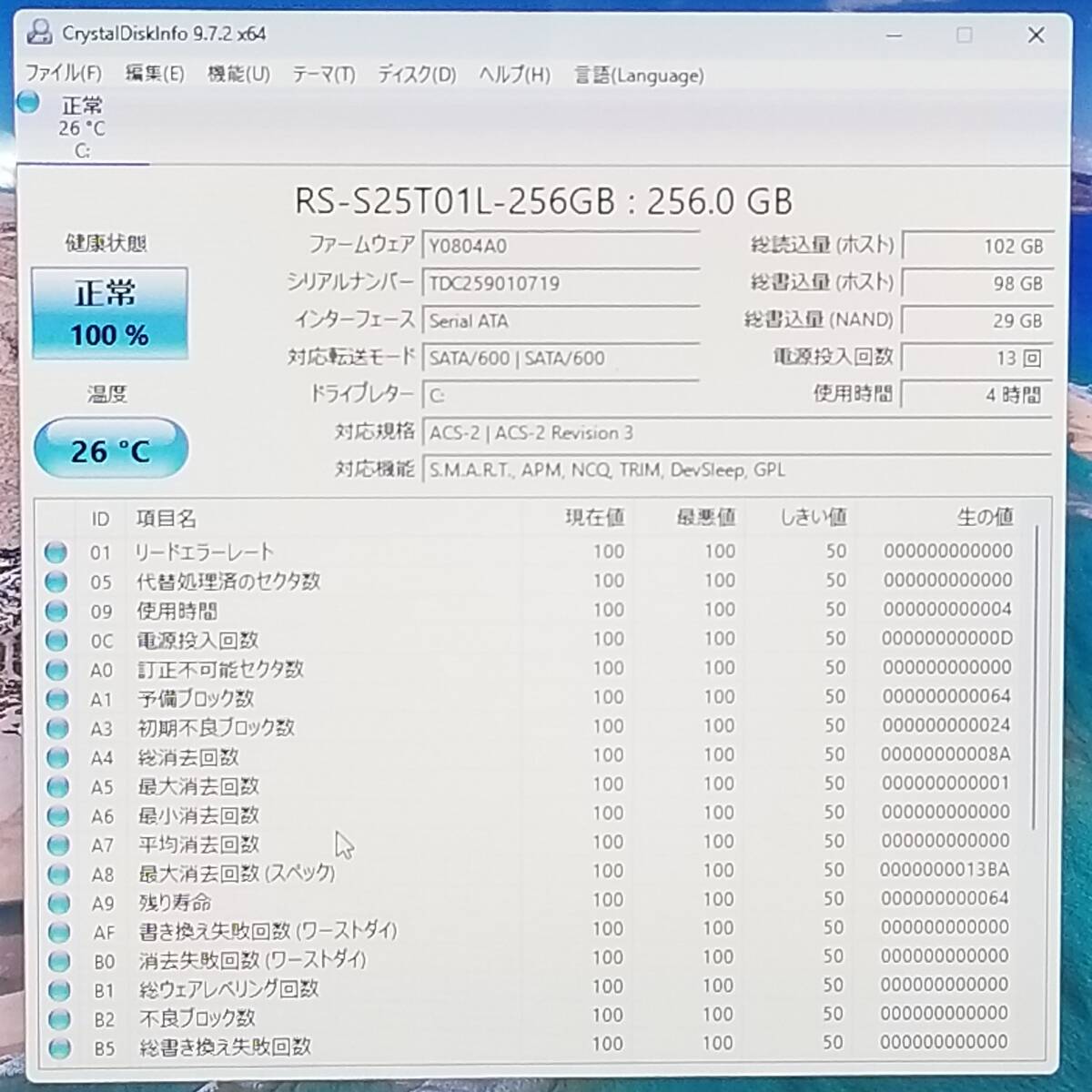
Task: Click the serial number field TDC259010719
Action: [561, 283]
